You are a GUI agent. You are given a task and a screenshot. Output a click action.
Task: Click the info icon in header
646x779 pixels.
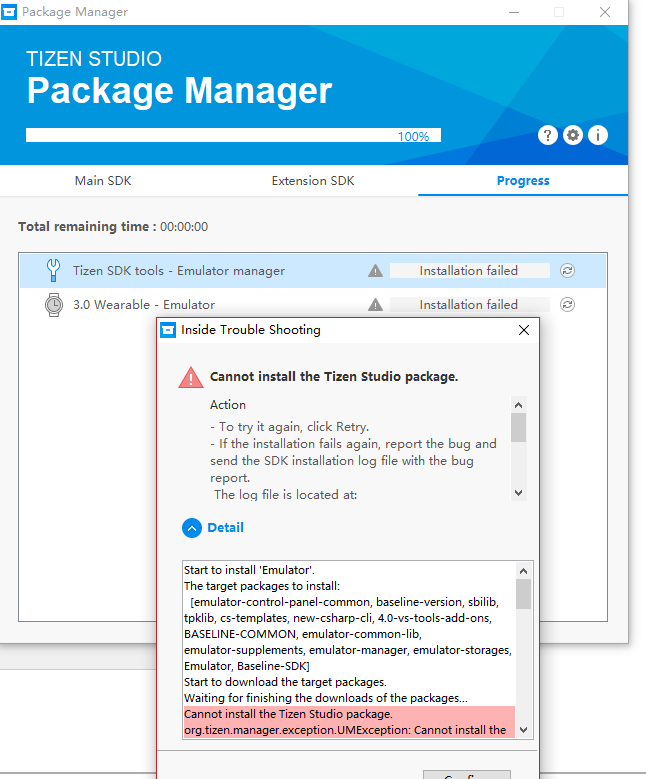(598, 135)
